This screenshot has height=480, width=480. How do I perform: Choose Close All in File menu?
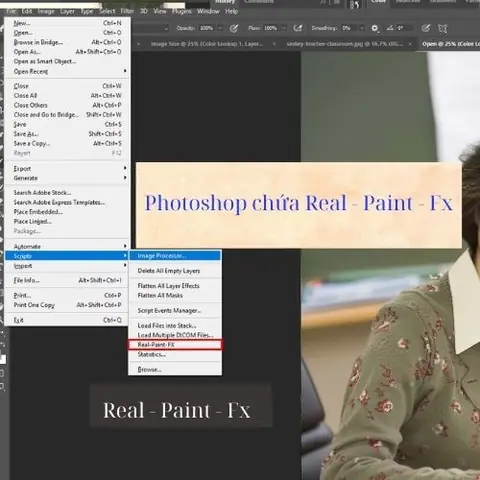coord(66,96)
